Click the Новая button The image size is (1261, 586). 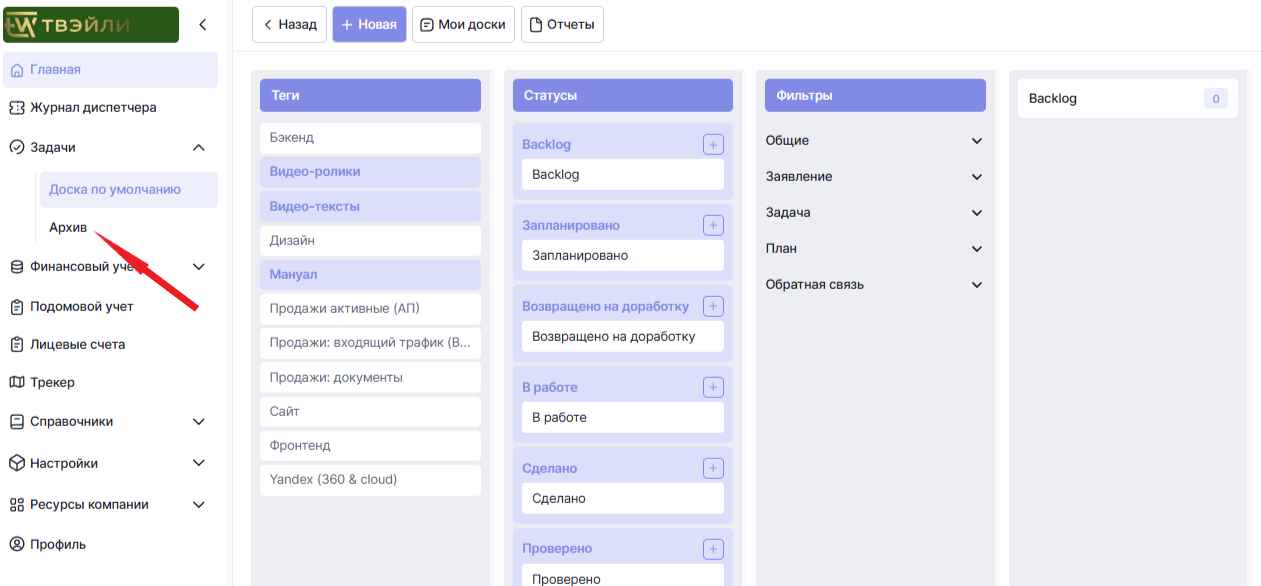(369, 25)
